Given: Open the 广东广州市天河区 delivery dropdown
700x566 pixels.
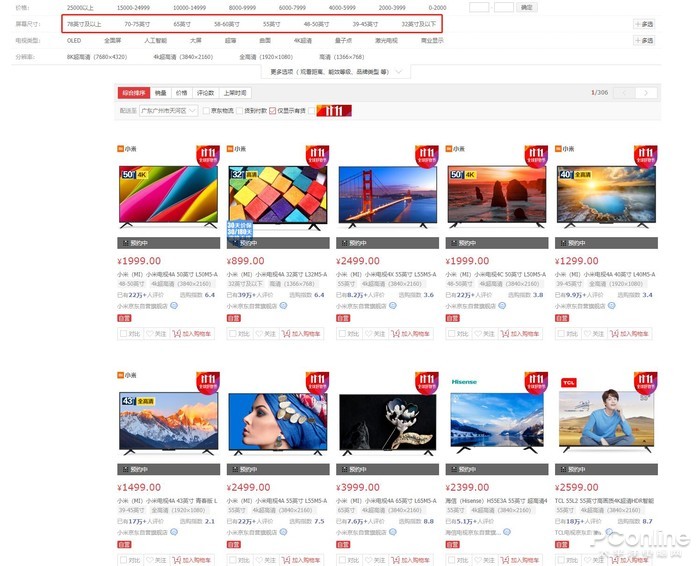Looking at the screenshot, I should click(x=168, y=110).
